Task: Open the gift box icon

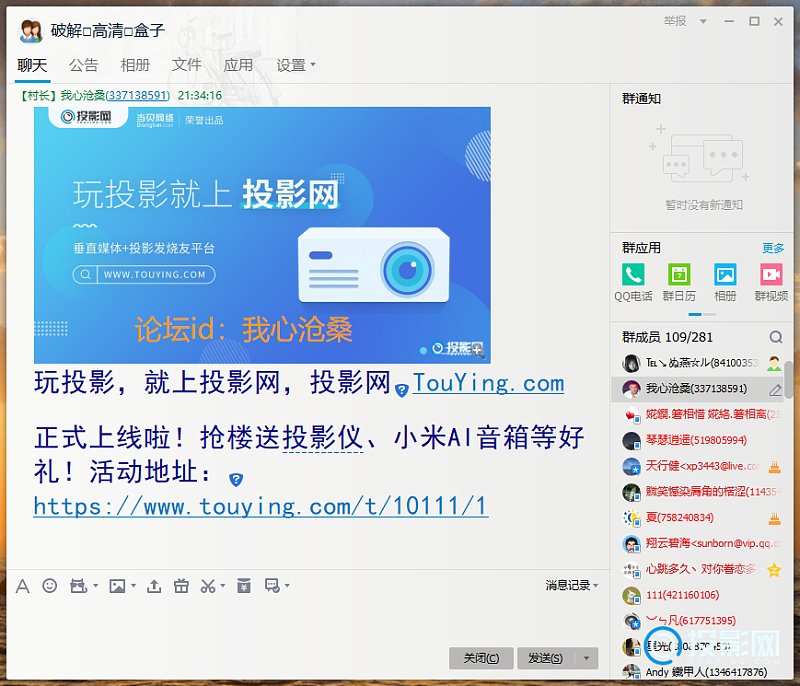Action: point(181,586)
